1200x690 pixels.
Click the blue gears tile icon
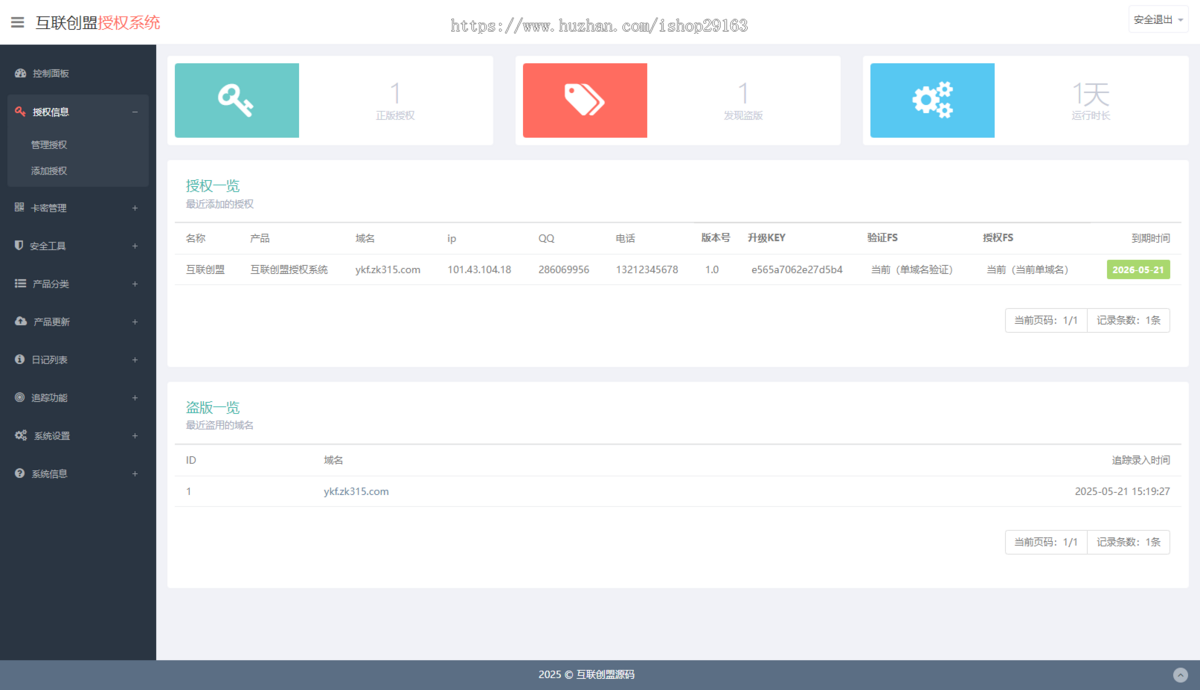click(932, 100)
